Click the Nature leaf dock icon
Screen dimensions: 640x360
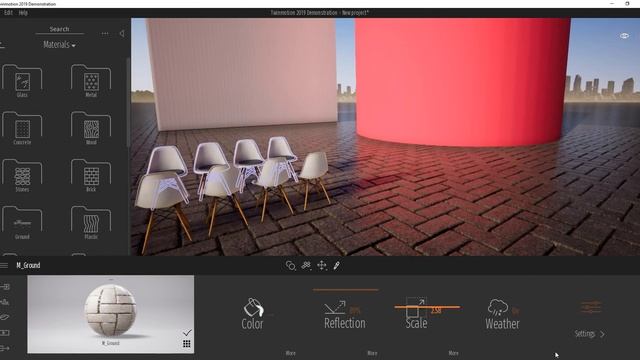(5, 317)
